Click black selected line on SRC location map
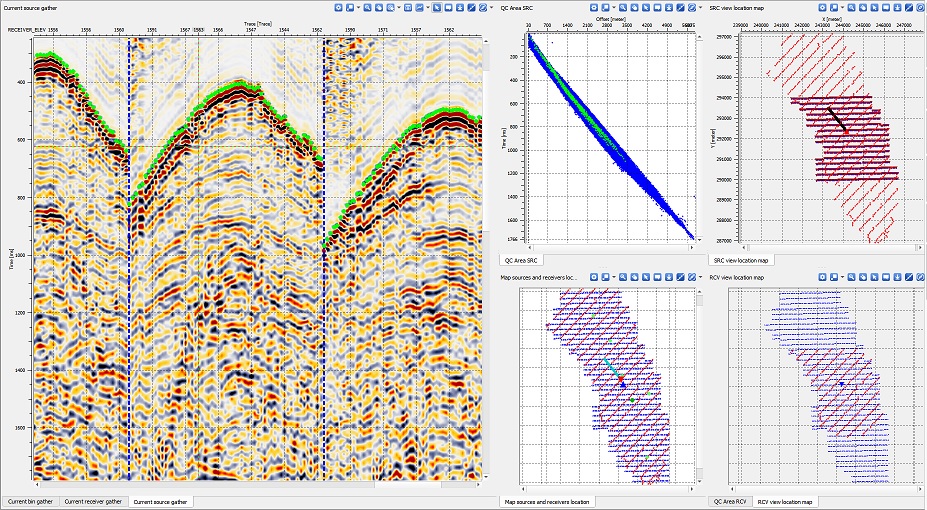The height and width of the screenshot is (510, 927). tap(837, 119)
